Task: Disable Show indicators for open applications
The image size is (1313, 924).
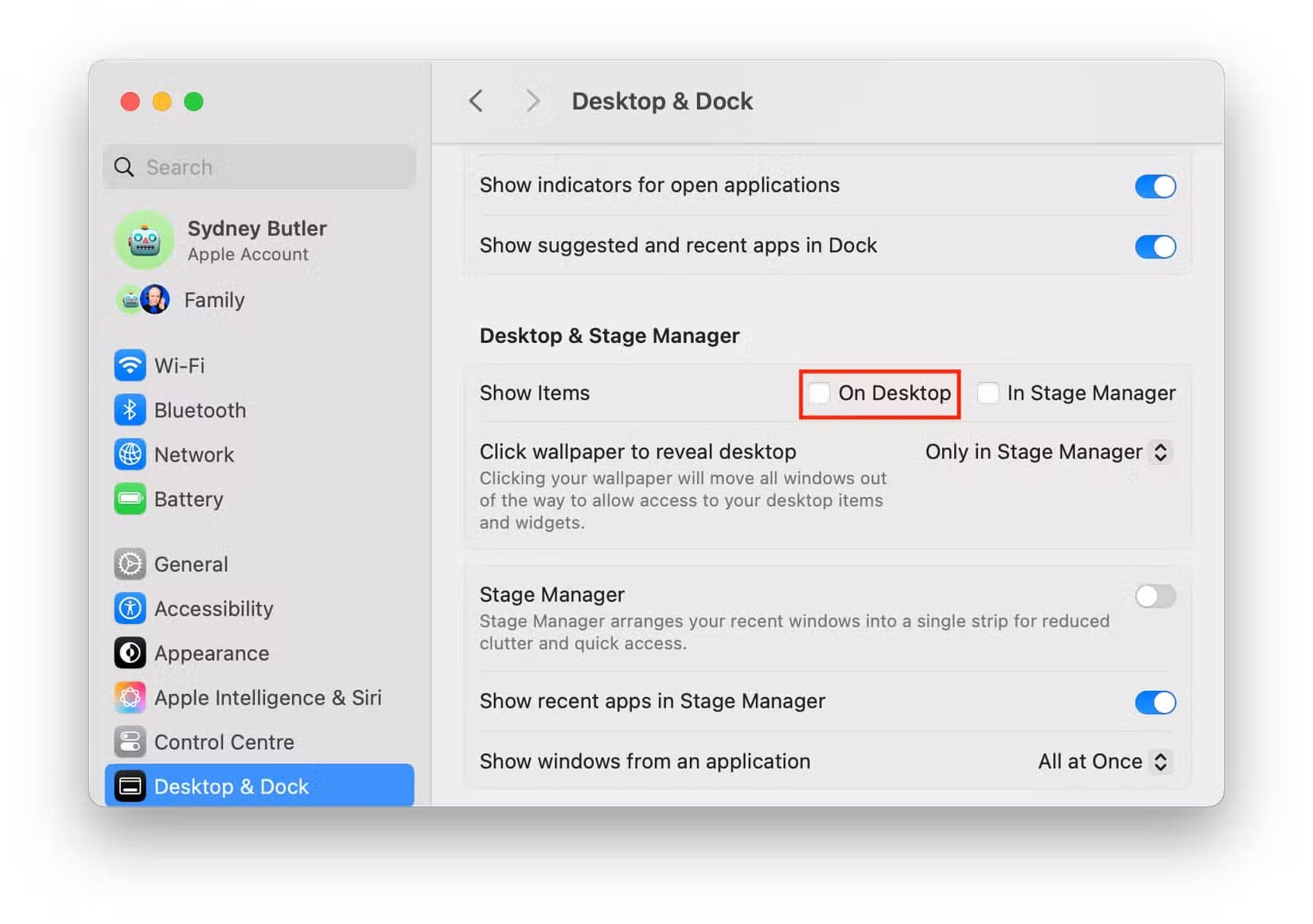Action: [x=1155, y=186]
